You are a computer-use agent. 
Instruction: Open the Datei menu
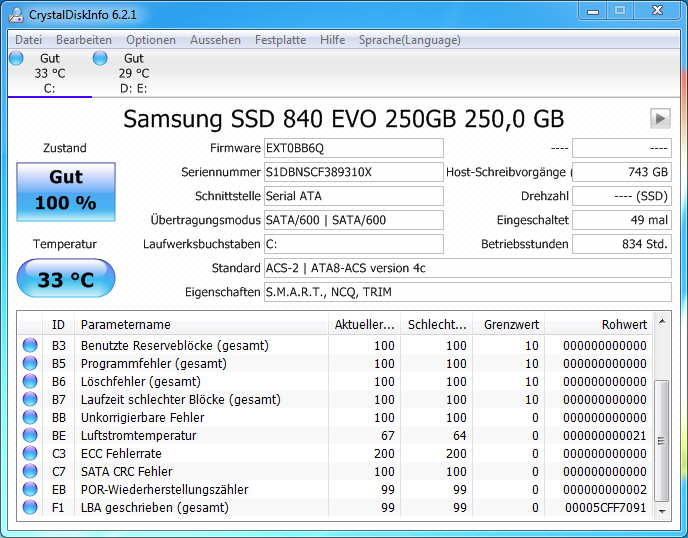pyautogui.click(x=28, y=40)
